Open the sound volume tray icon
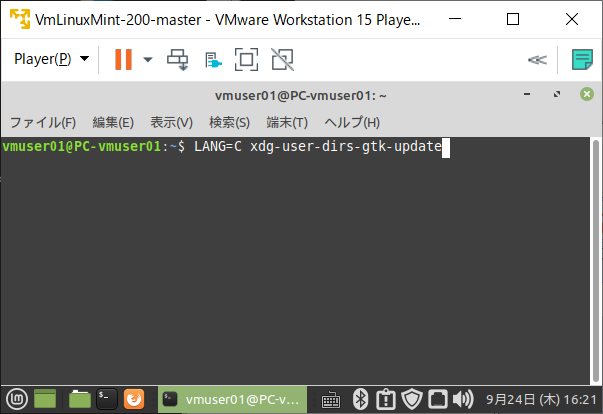Image resolution: width=603 pixels, height=414 pixels. (463, 399)
